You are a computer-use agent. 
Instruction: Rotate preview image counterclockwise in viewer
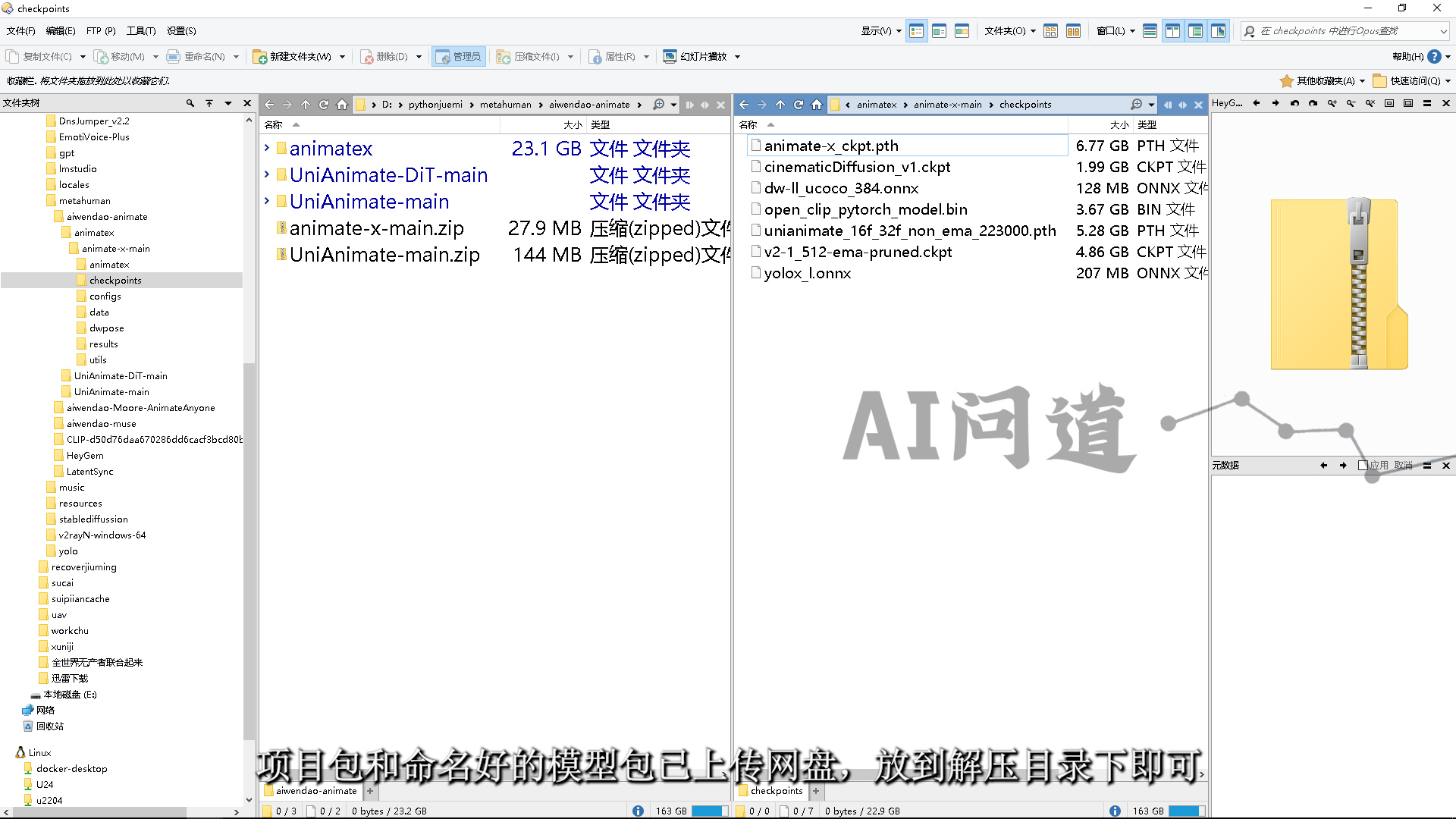point(1294,104)
